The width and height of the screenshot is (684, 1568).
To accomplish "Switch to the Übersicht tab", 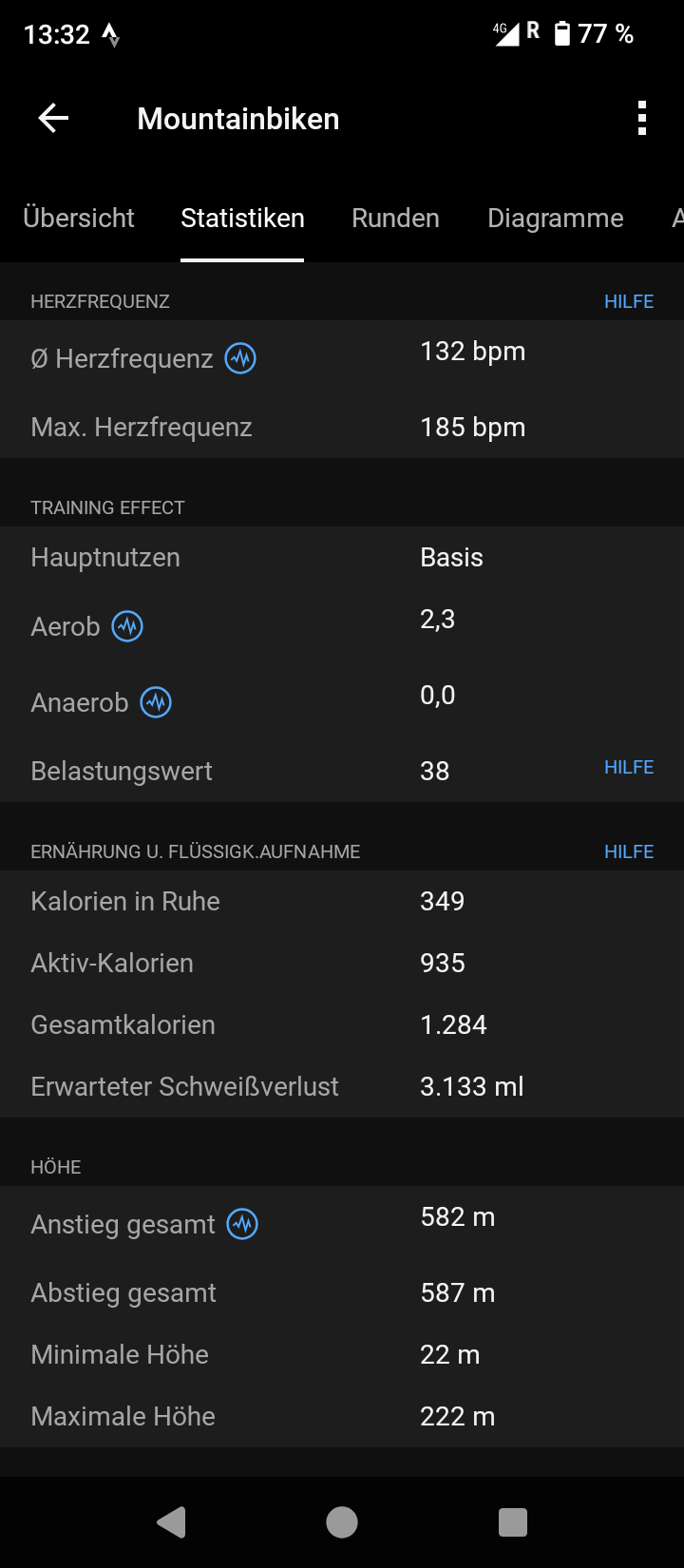I will (79, 219).
